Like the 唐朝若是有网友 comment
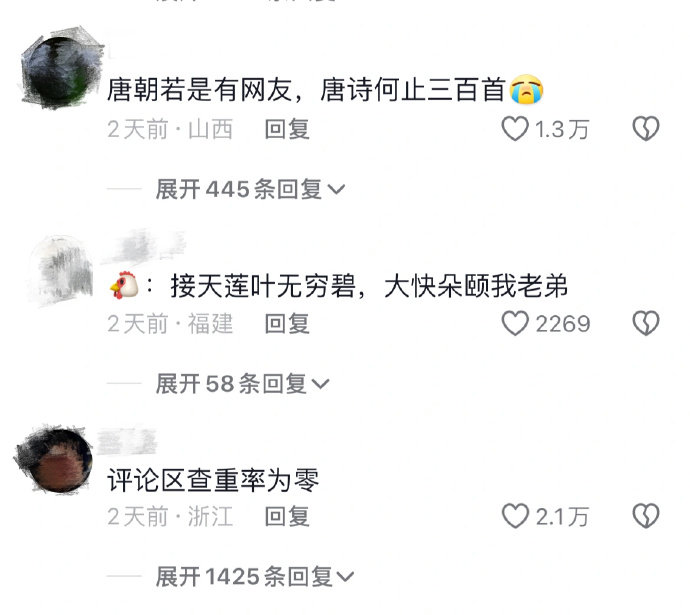The image size is (690, 615). (515, 129)
